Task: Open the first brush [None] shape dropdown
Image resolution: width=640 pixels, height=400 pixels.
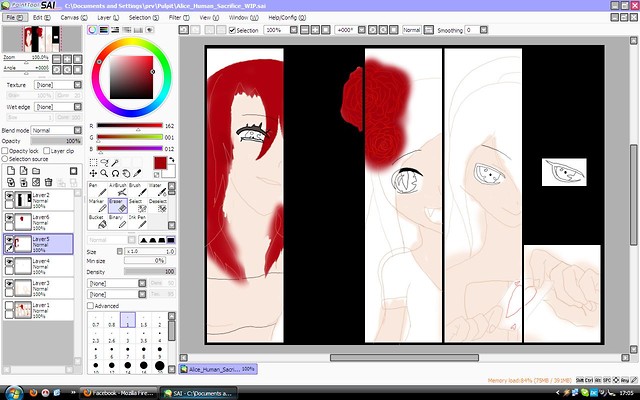Action: [x=142, y=283]
